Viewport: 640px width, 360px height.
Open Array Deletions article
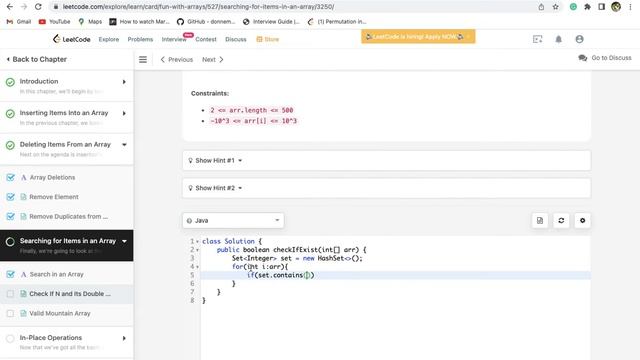52,178
